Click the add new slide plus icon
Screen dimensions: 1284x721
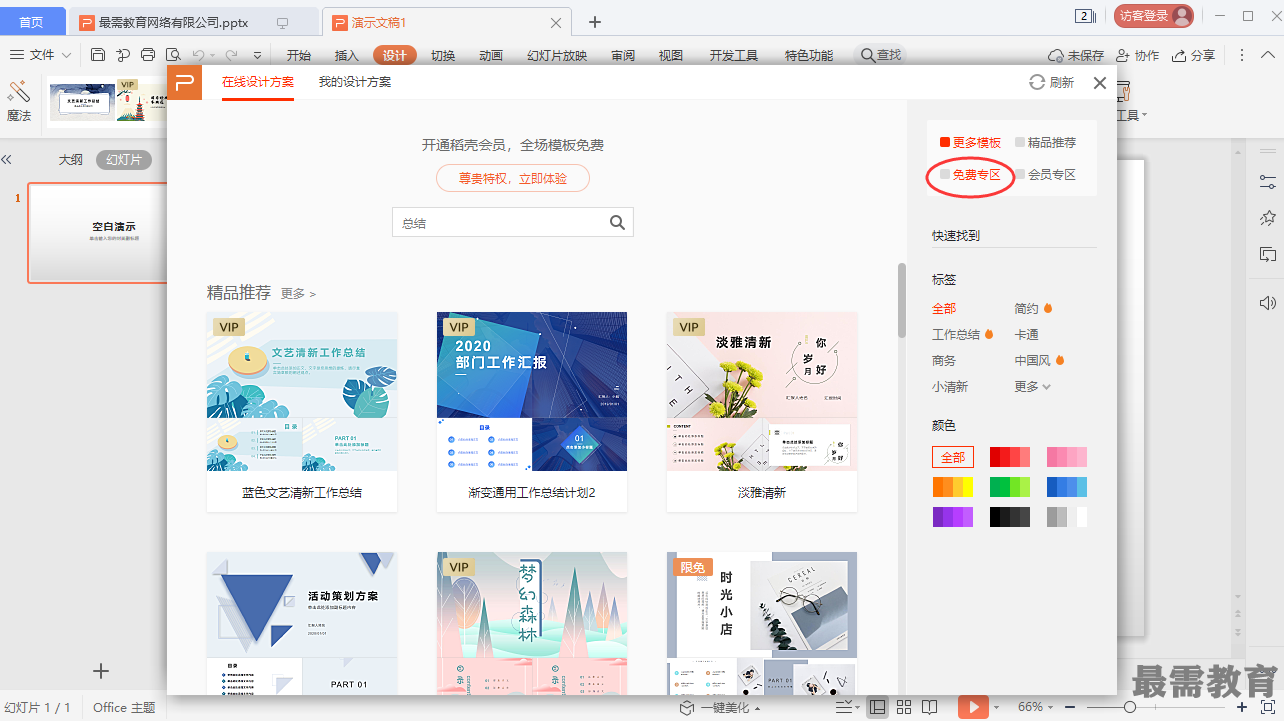pos(100,670)
